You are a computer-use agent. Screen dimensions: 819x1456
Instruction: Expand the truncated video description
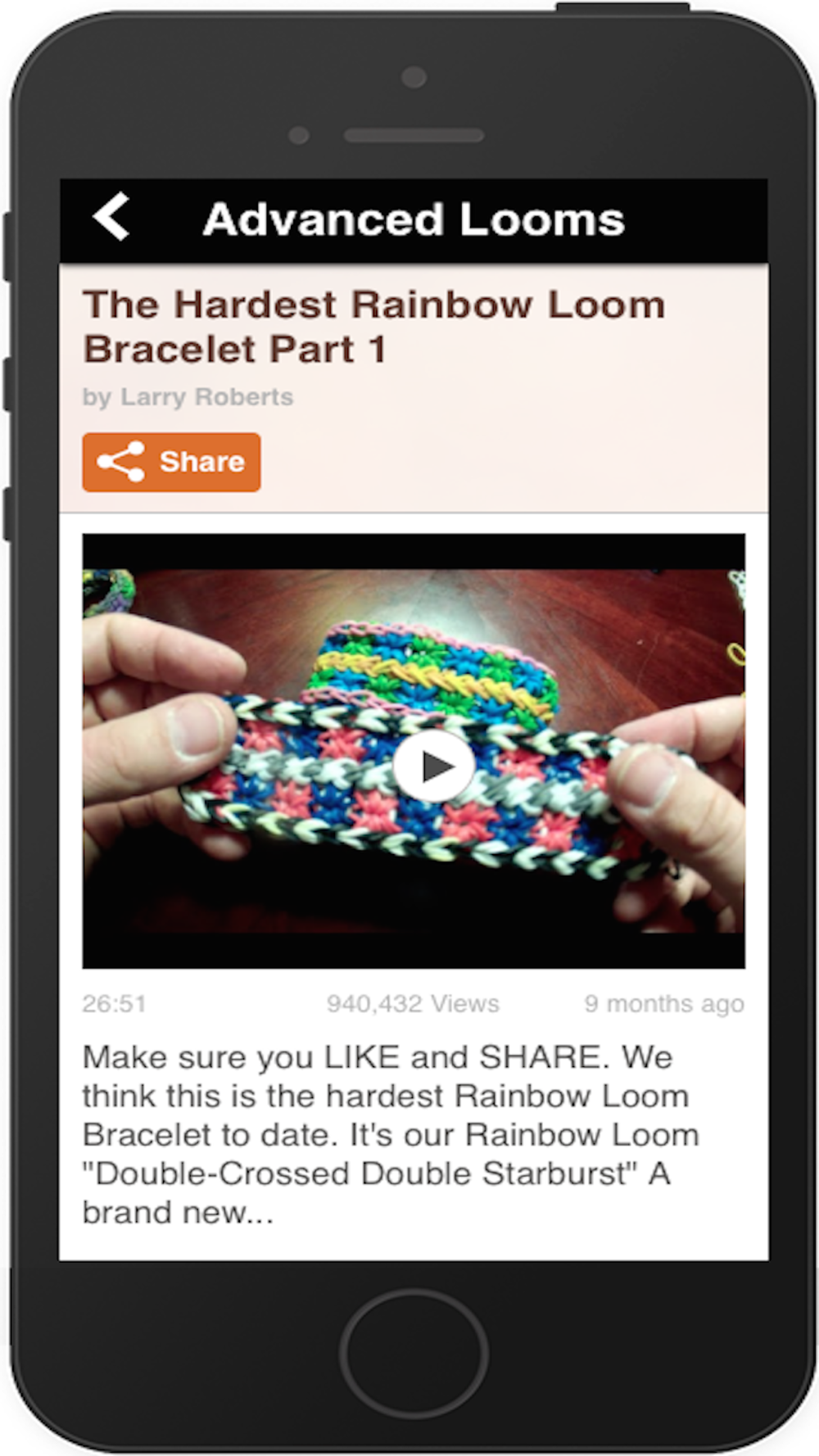click(391, 1134)
